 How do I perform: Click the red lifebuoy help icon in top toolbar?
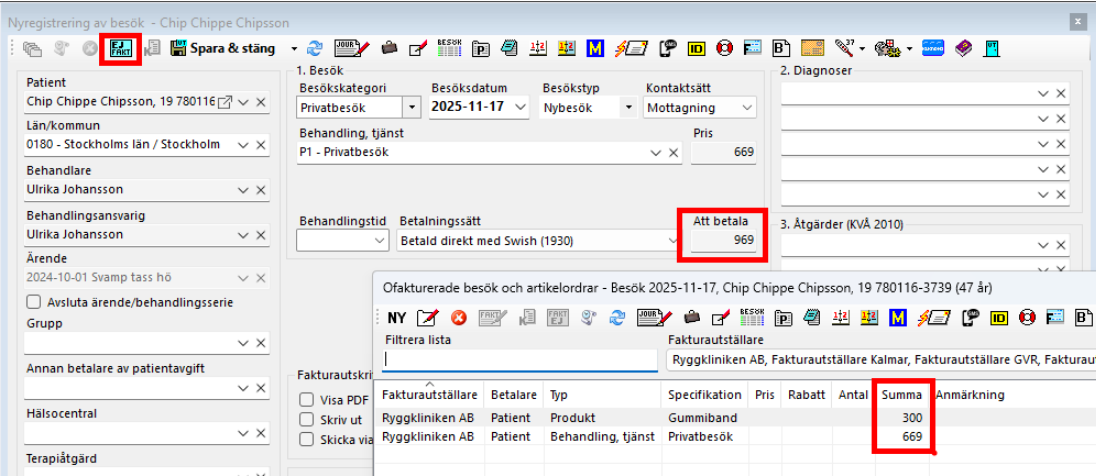click(725, 48)
